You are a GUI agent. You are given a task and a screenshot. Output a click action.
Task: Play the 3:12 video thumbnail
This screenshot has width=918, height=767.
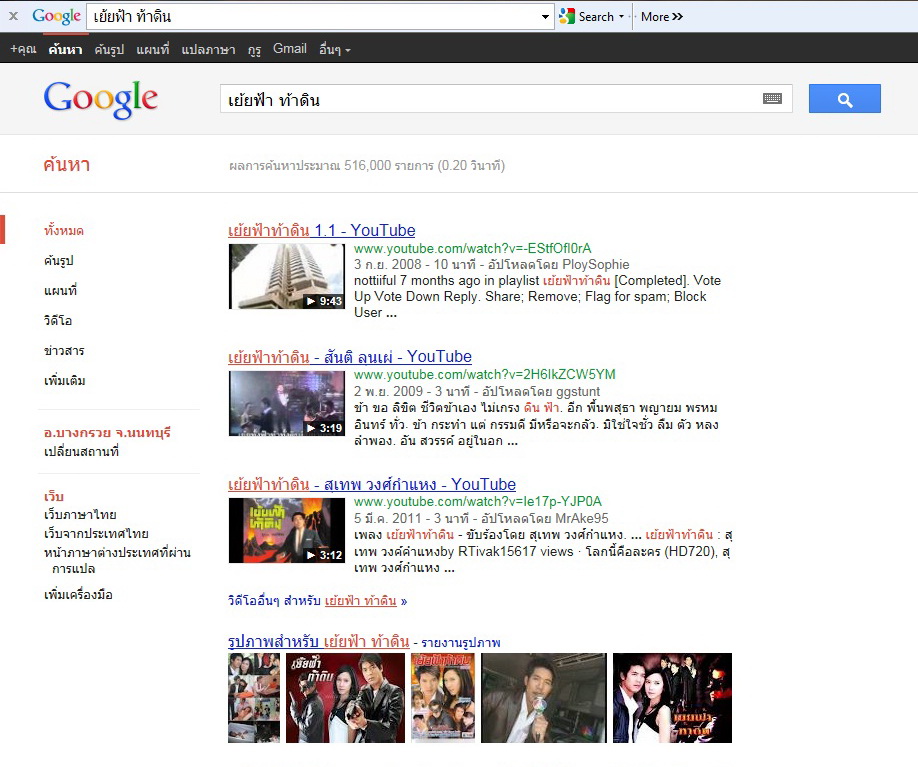pyautogui.click(x=287, y=530)
